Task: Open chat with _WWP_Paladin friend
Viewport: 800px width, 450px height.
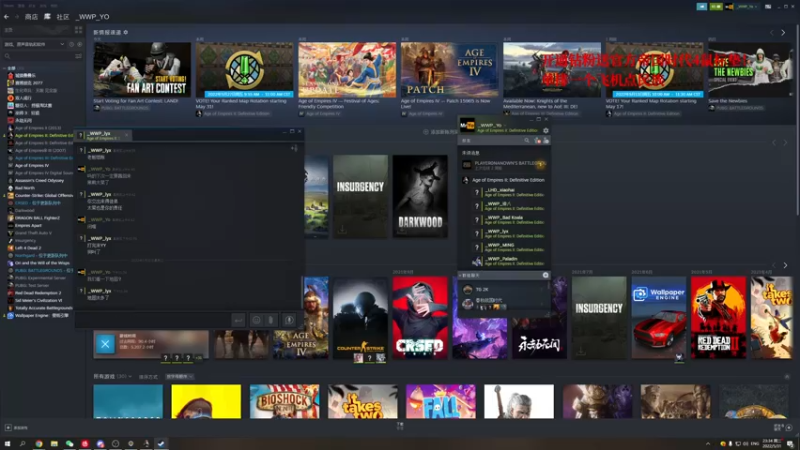Action: click(510, 261)
